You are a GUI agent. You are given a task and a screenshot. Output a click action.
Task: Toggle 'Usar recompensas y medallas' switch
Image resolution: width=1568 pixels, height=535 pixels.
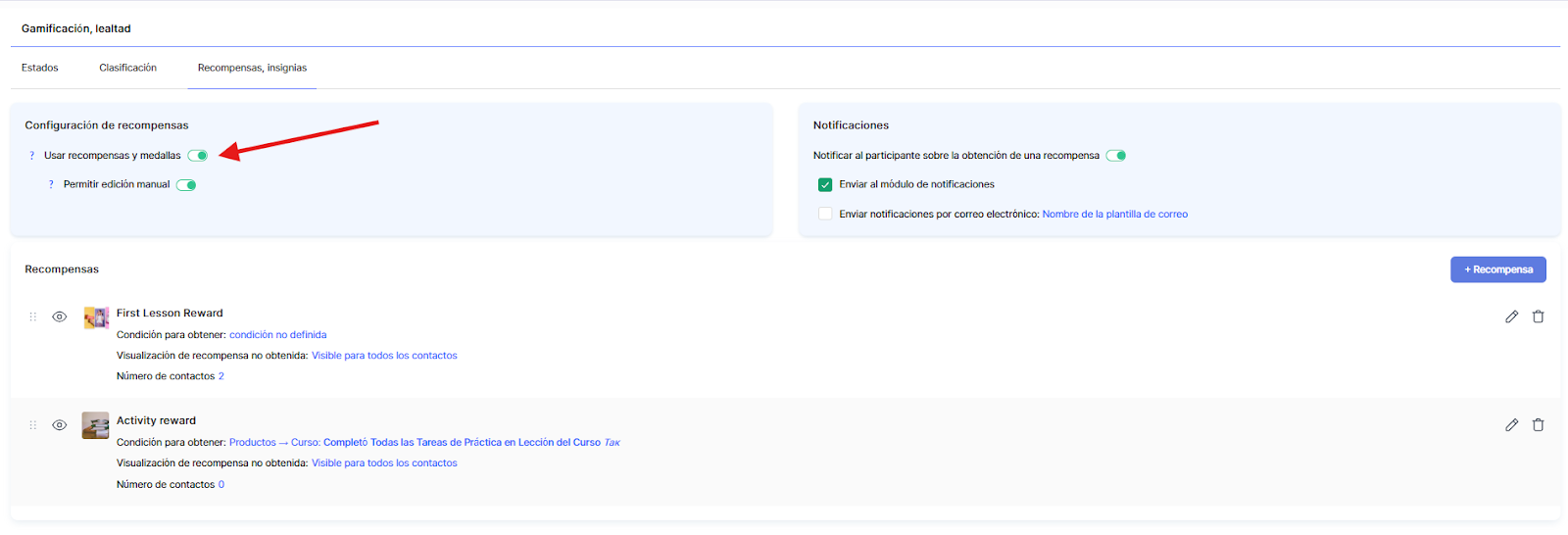(x=198, y=156)
